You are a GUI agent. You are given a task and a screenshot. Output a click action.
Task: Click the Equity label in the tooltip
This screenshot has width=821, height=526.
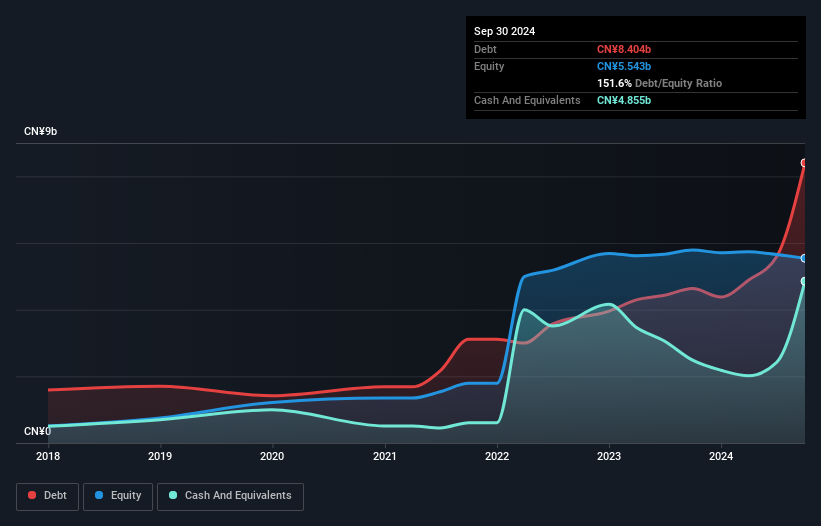[x=489, y=66]
